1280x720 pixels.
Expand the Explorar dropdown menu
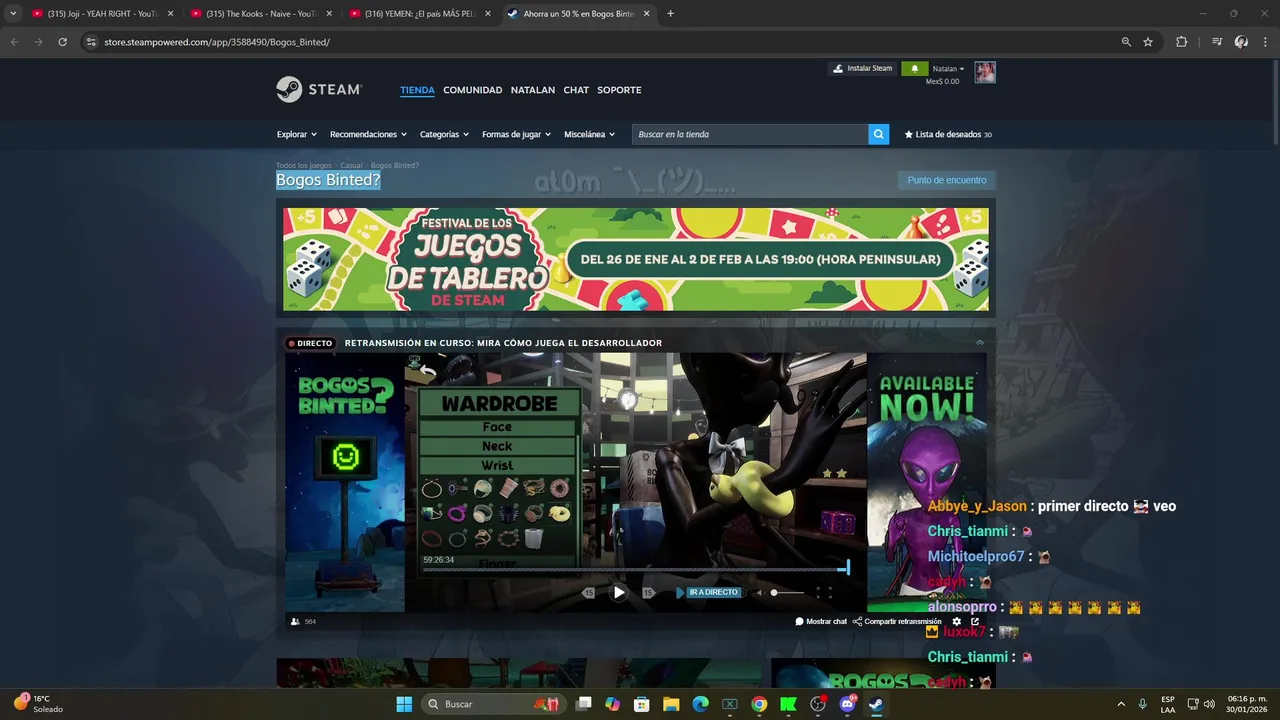pyautogui.click(x=297, y=134)
